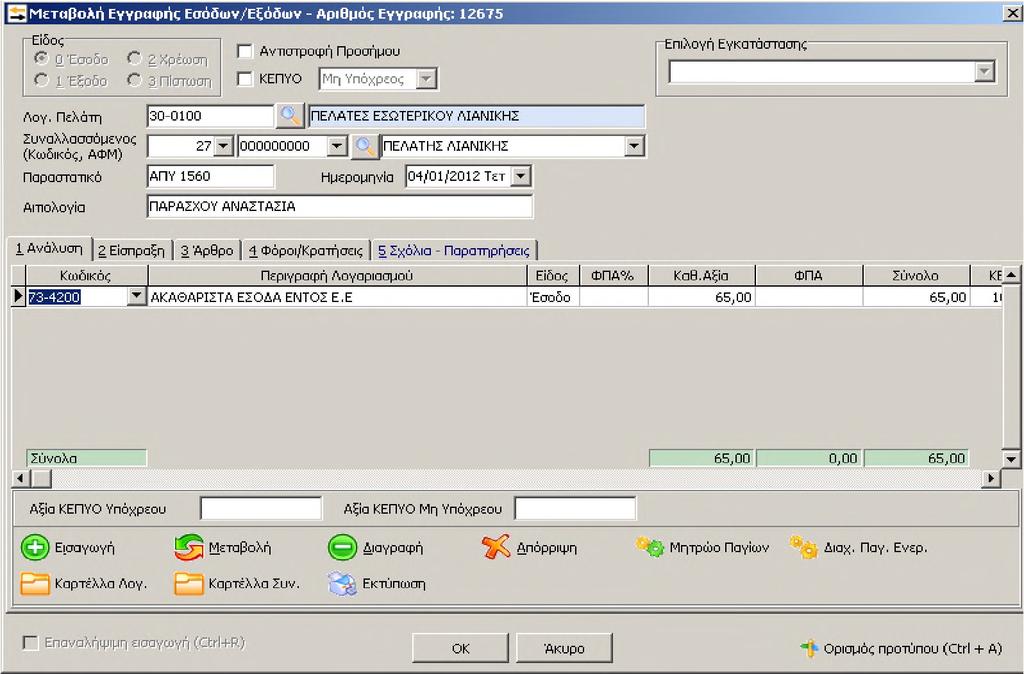1024x674 pixels.
Task: Click the Εκτύπωση printer icon
Action: pos(342,583)
